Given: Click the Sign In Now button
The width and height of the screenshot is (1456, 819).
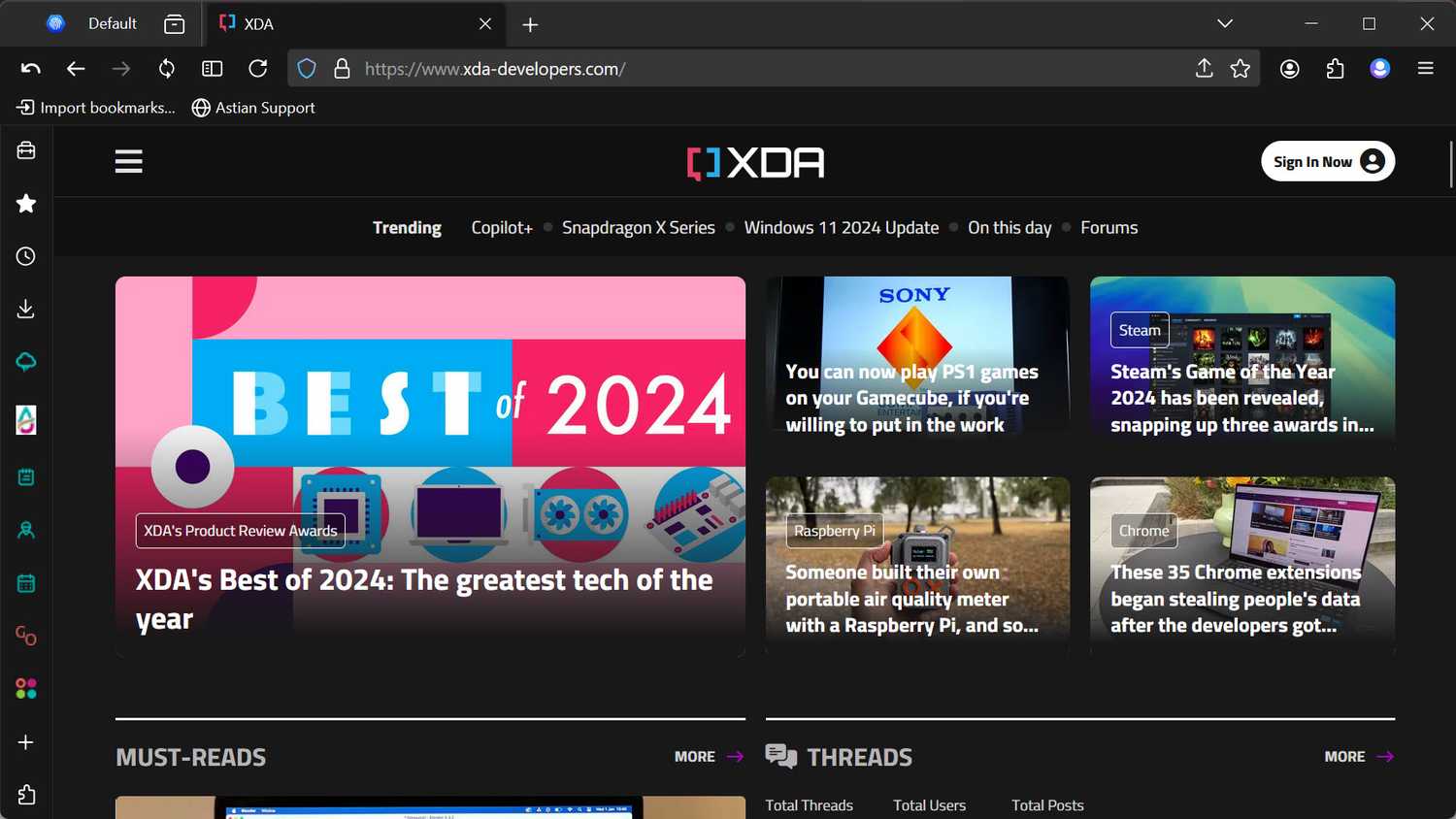Looking at the screenshot, I should pyautogui.click(x=1328, y=162).
